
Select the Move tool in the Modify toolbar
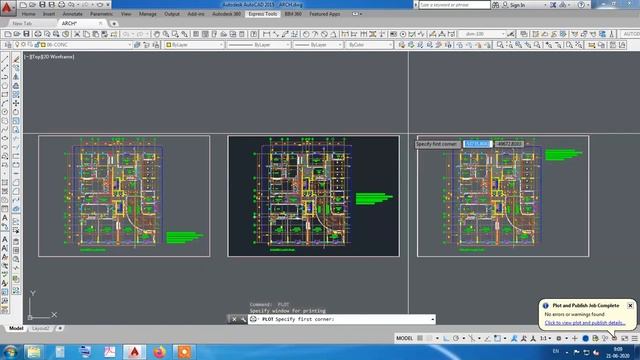point(16,103)
